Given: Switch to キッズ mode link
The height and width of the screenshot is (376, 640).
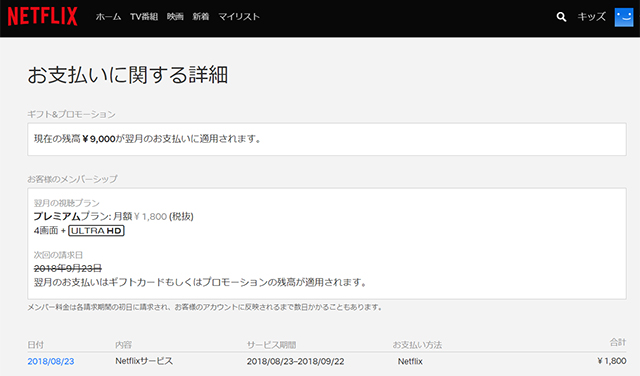Looking at the screenshot, I should point(591,17).
